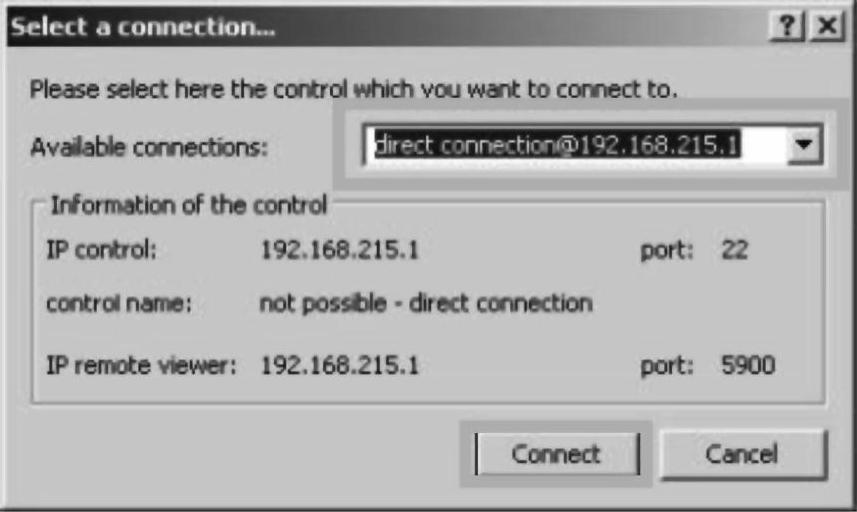
Task: Select the direct connection@192.168.215.1 combo box text
Action: point(557,145)
